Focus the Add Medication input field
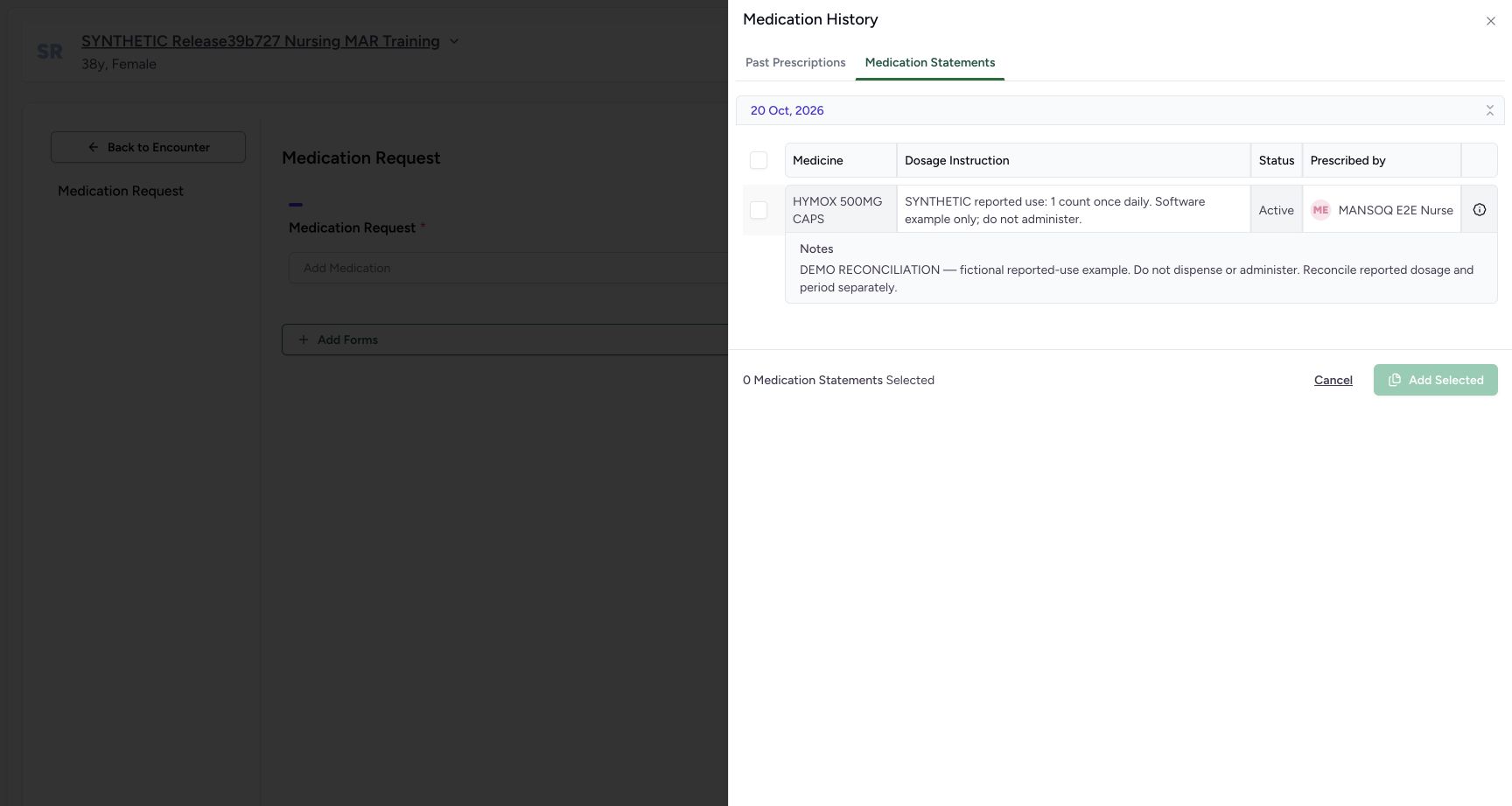This screenshot has height=806, width=1512. coord(508,268)
